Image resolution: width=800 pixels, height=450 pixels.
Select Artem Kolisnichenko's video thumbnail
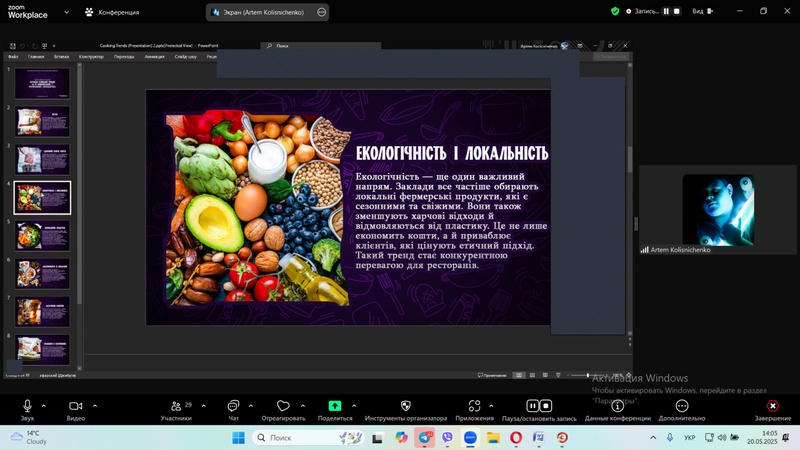click(x=717, y=210)
